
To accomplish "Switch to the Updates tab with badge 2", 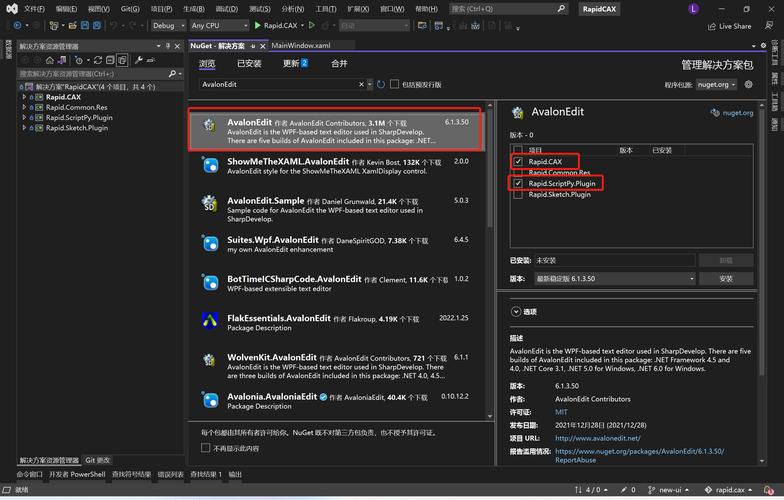I will [295, 64].
